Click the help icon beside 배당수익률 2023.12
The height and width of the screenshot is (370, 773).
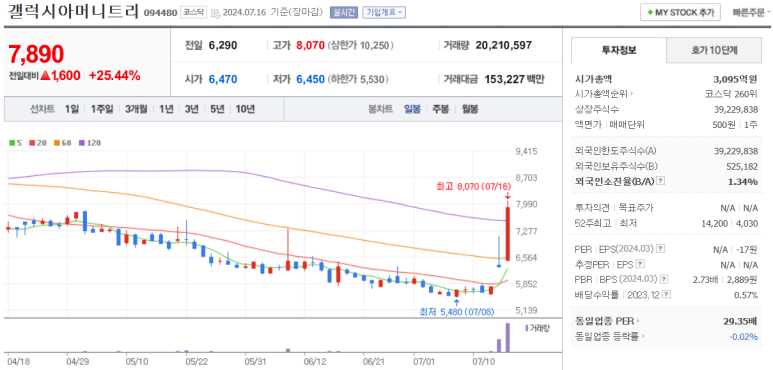(667, 295)
